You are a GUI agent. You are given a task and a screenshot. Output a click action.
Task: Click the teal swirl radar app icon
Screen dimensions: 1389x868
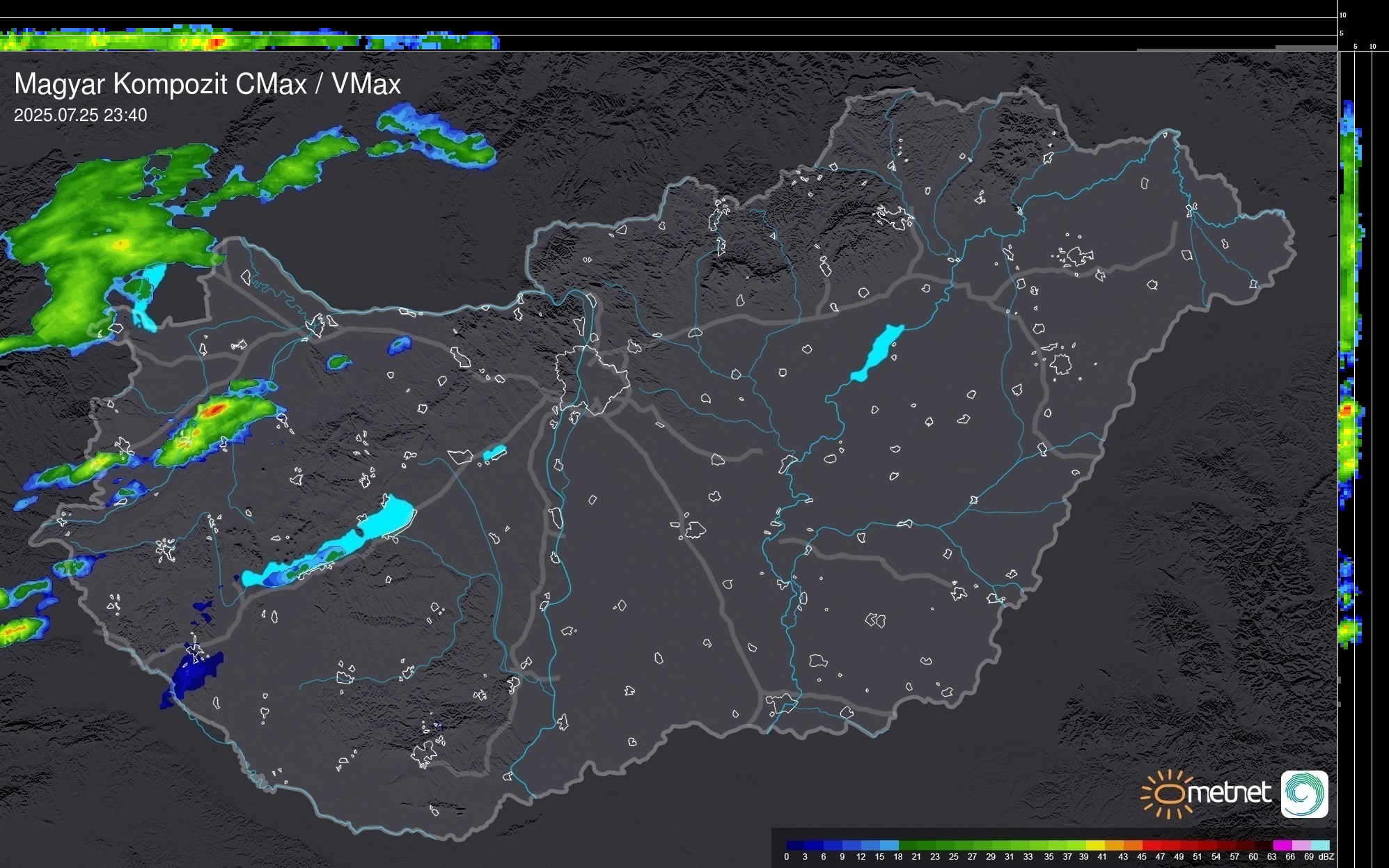tap(1304, 794)
